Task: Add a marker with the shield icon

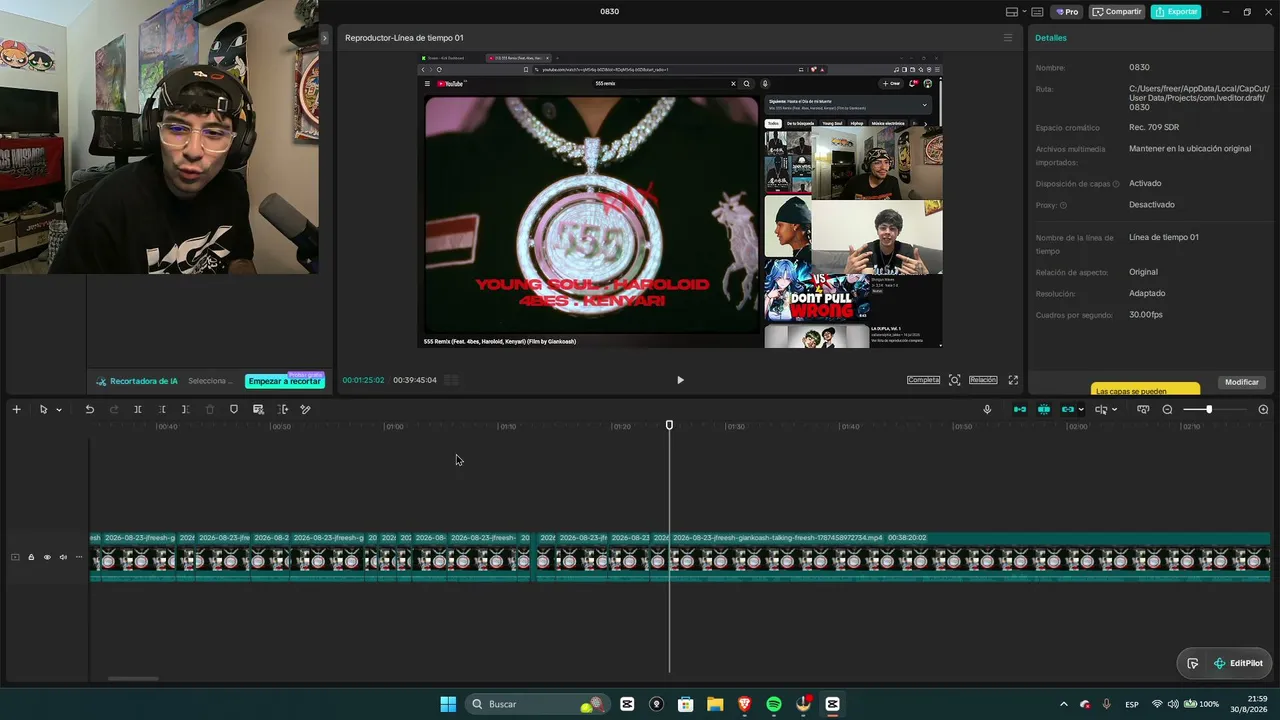Action: (234, 409)
